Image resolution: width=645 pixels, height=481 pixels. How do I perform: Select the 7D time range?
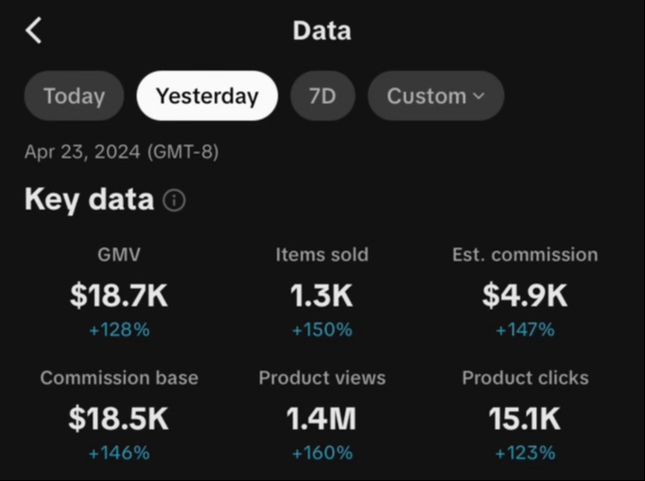(322, 96)
